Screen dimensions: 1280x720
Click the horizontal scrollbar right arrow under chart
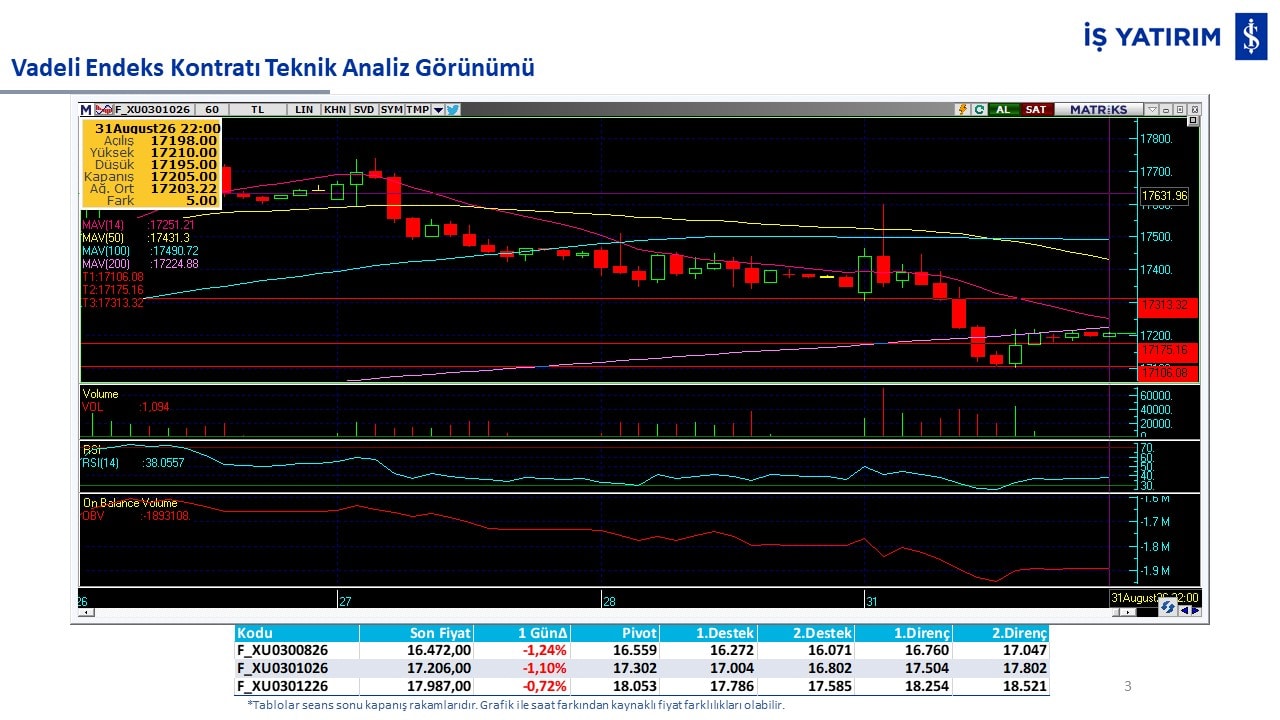pos(1127,612)
